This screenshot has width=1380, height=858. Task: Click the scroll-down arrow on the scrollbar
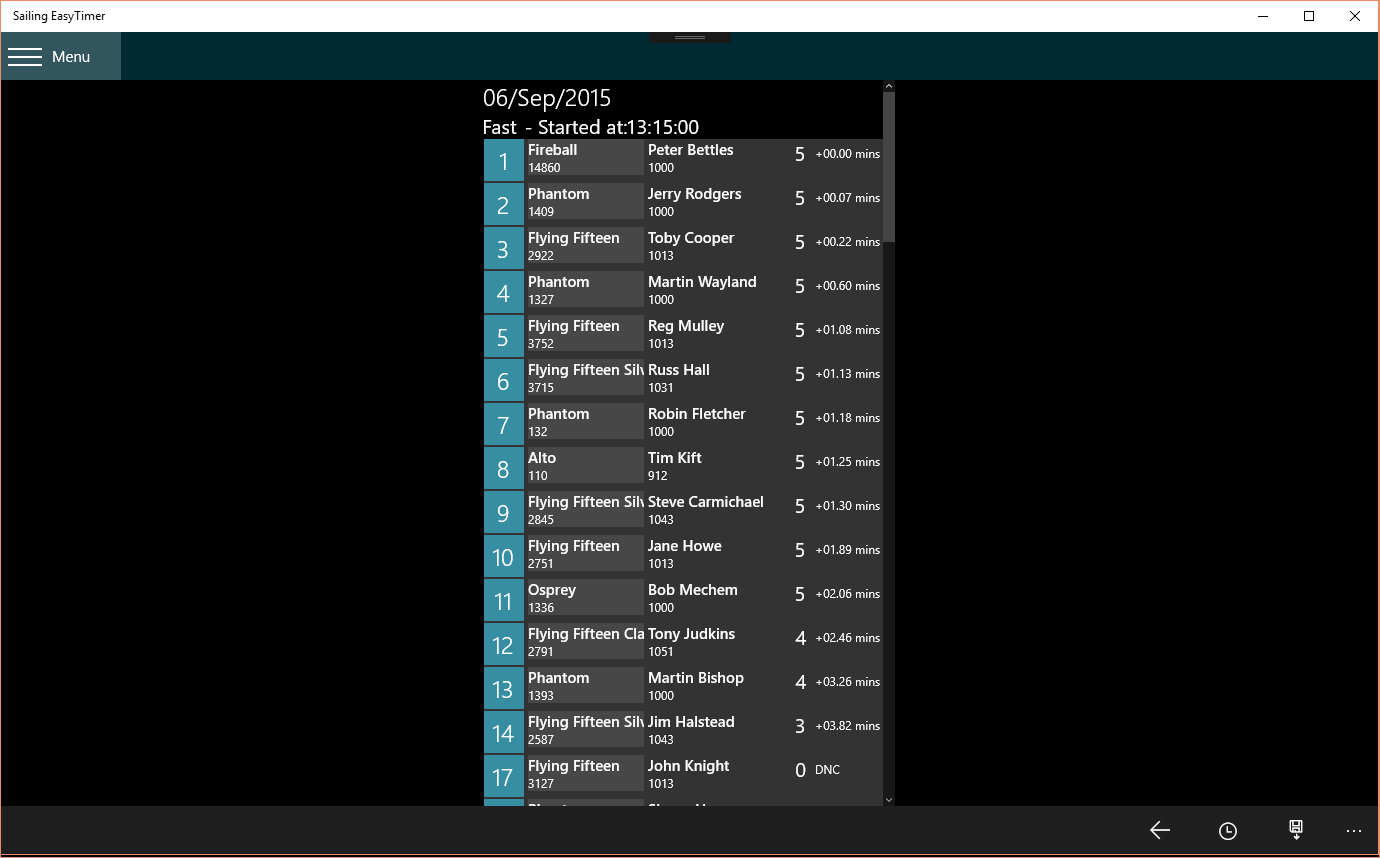888,800
